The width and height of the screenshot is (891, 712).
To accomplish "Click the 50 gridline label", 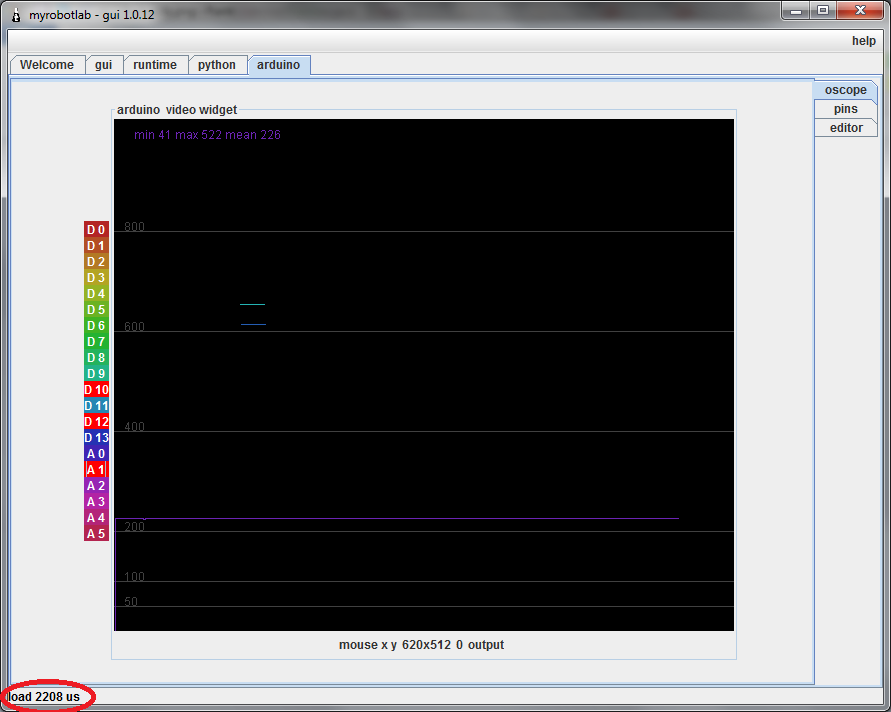I will click(x=131, y=602).
